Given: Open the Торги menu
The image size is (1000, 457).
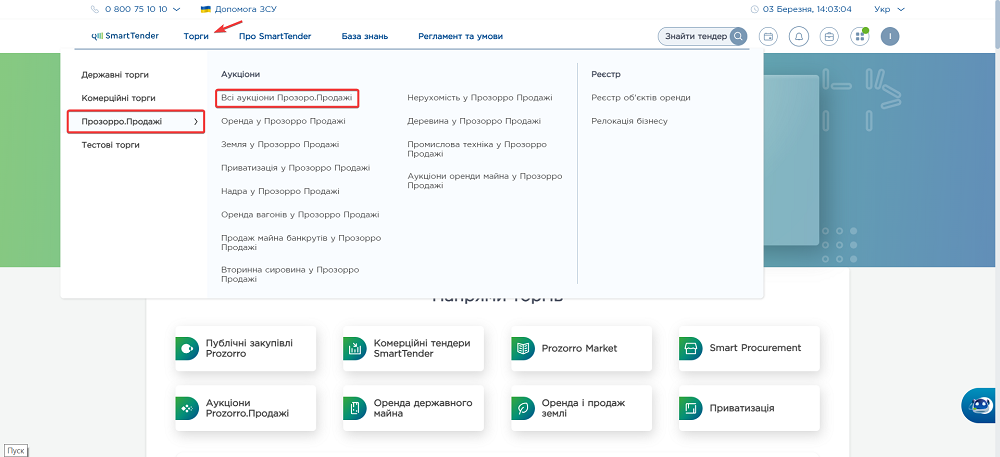Looking at the screenshot, I should [x=196, y=36].
